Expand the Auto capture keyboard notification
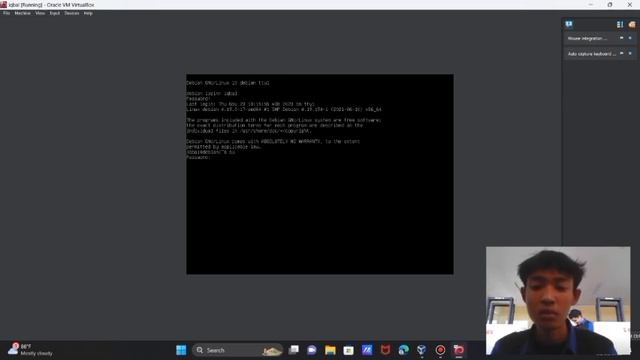640x360 pixels. coord(622,53)
